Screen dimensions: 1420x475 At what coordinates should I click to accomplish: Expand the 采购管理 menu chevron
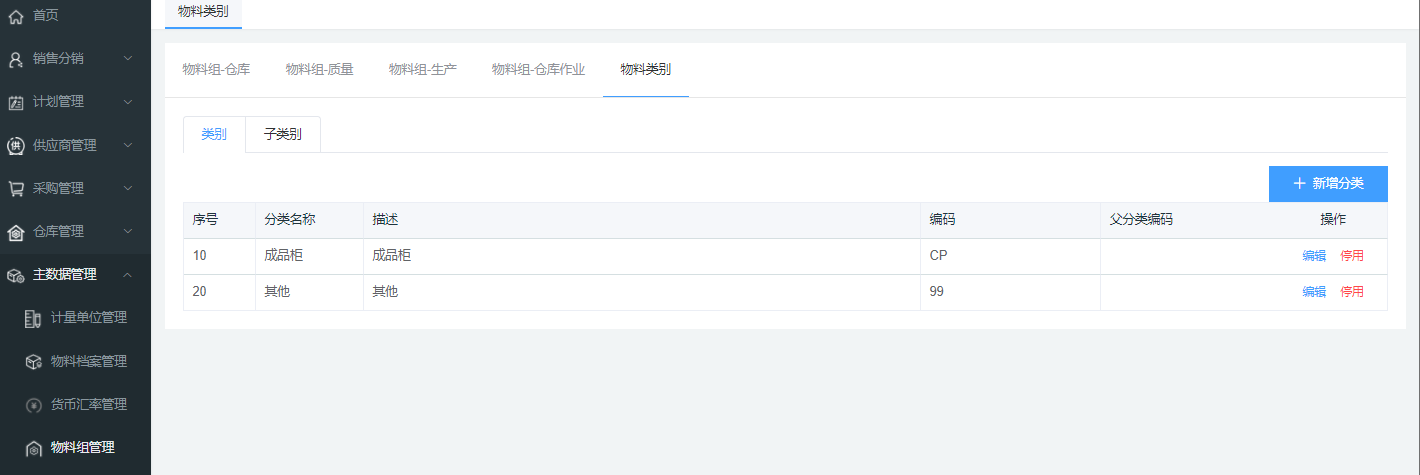[128, 188]
